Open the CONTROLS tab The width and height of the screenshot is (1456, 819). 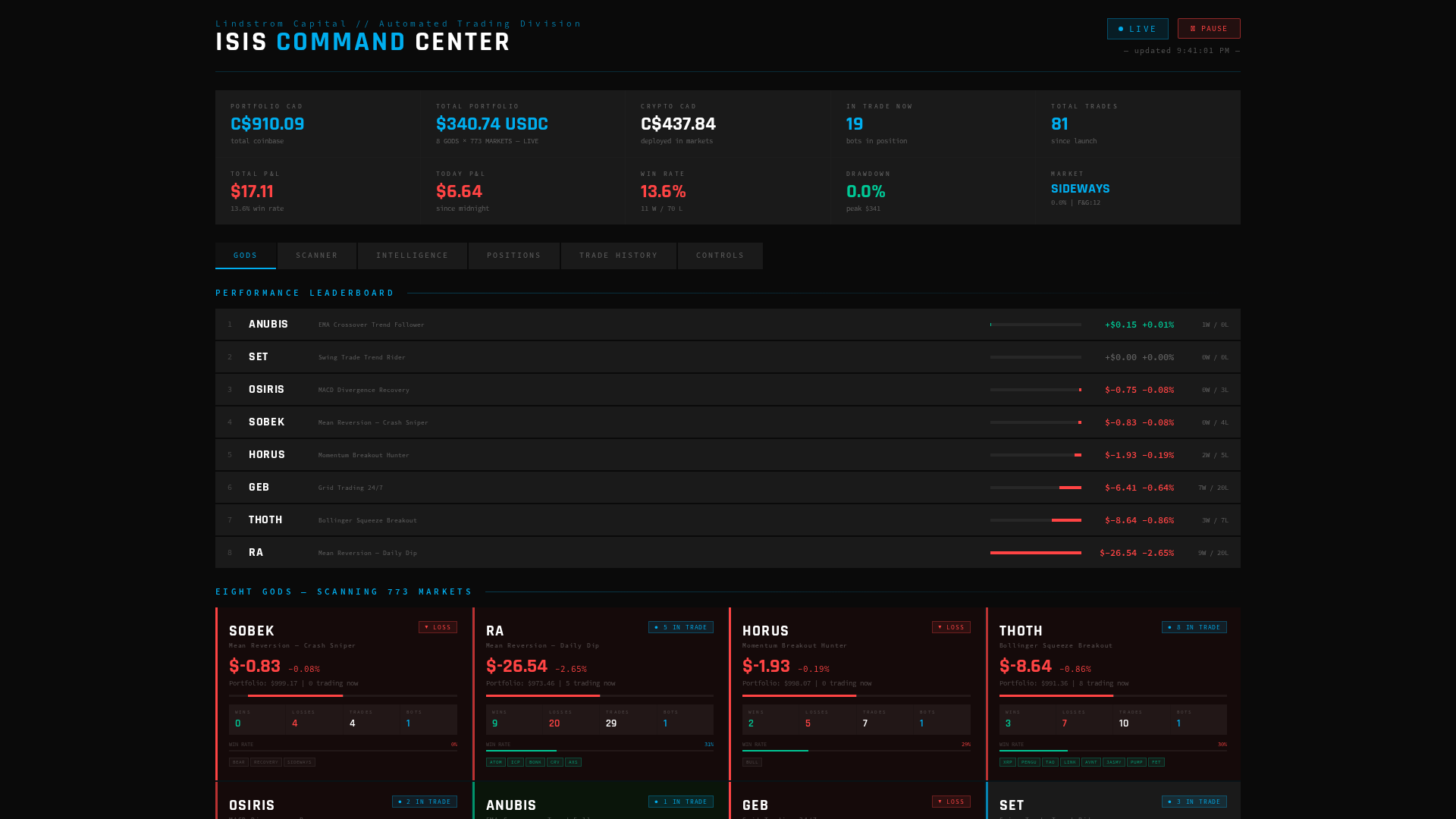[720, 256]
